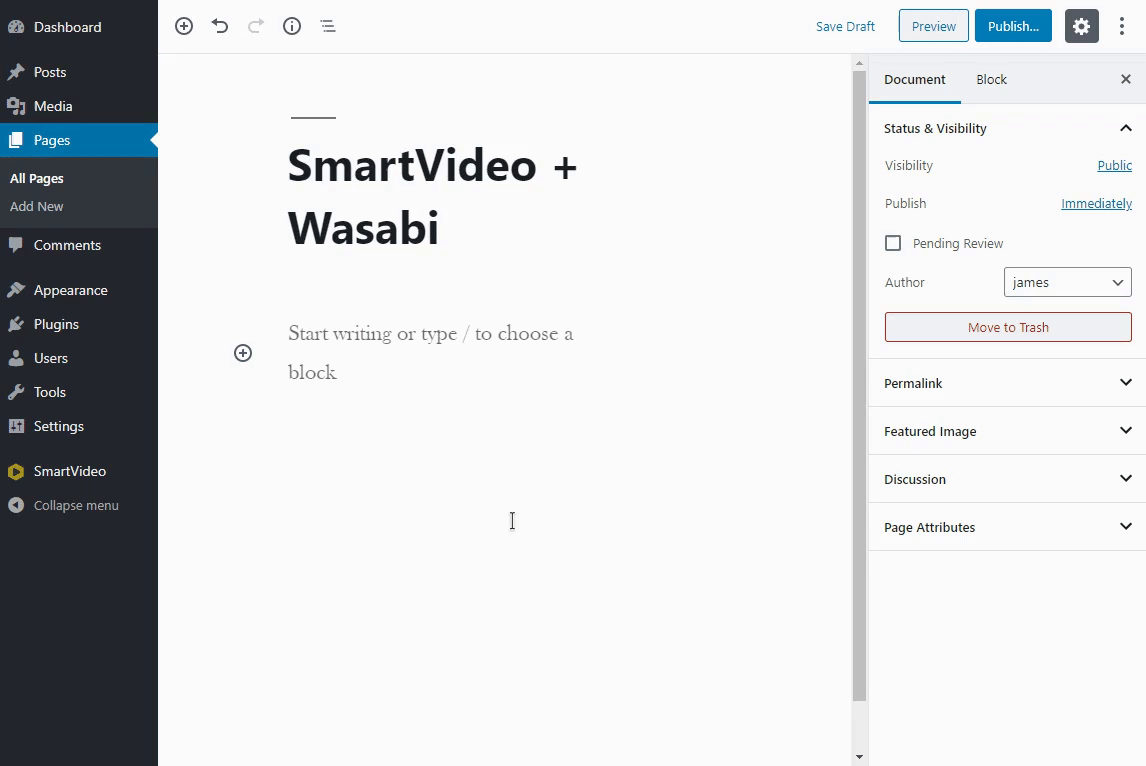Set publish date via Immediately link

(1096, 203)
